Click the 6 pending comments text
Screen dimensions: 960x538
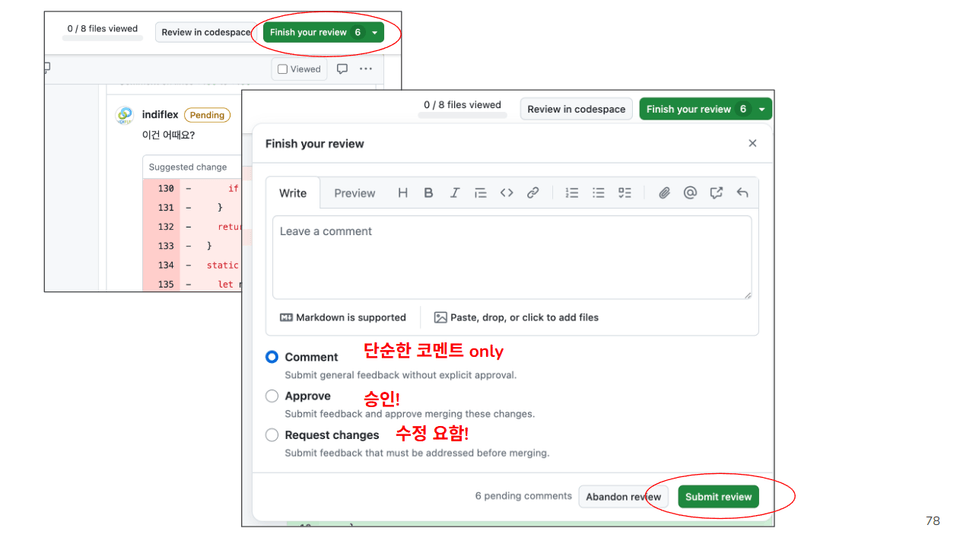tap(523, 496)
